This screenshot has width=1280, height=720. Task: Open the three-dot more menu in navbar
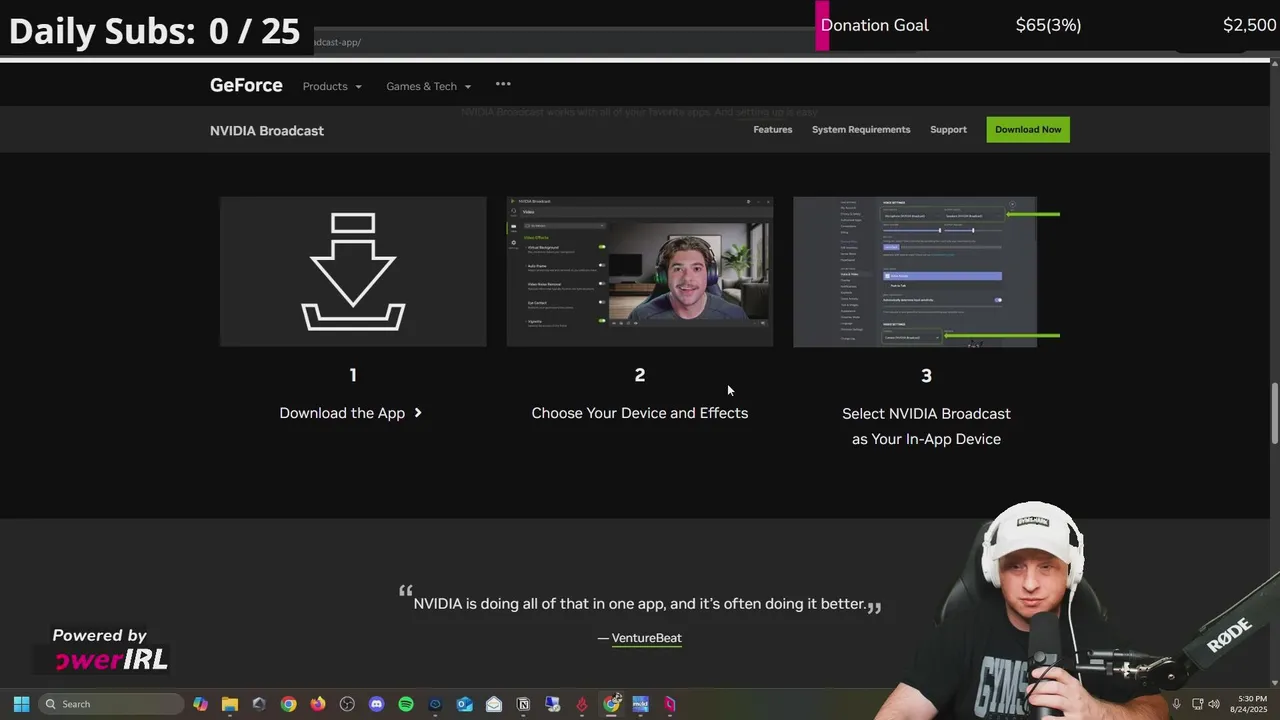pos(503,84)
